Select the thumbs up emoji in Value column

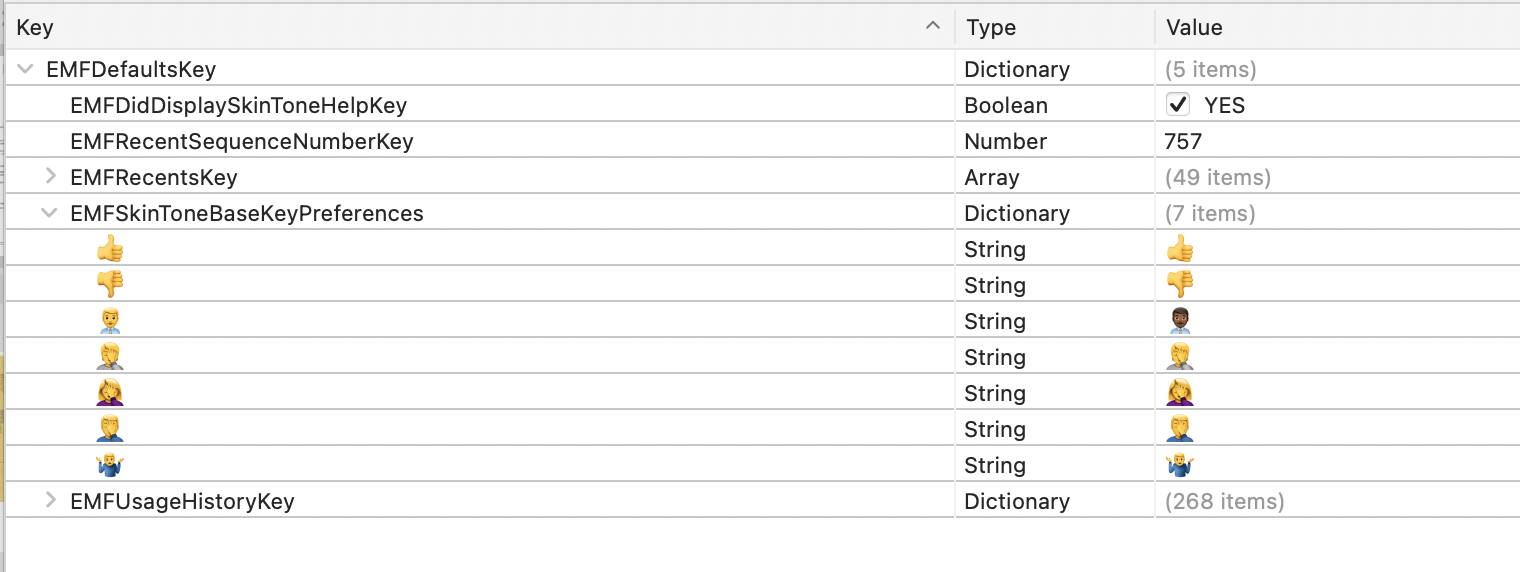click(1180, 249)
